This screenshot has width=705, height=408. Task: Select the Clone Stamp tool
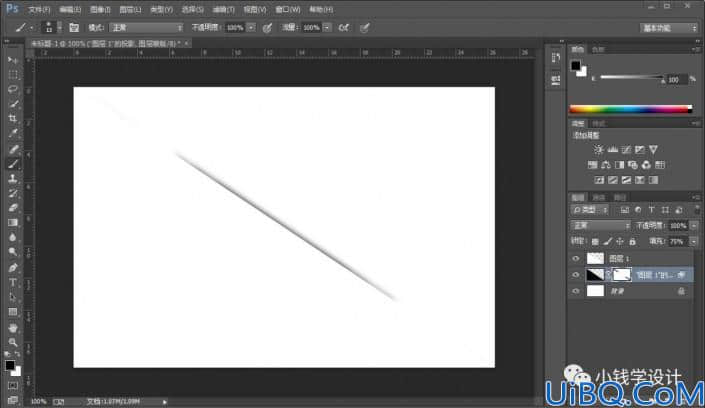coord(13,179)
